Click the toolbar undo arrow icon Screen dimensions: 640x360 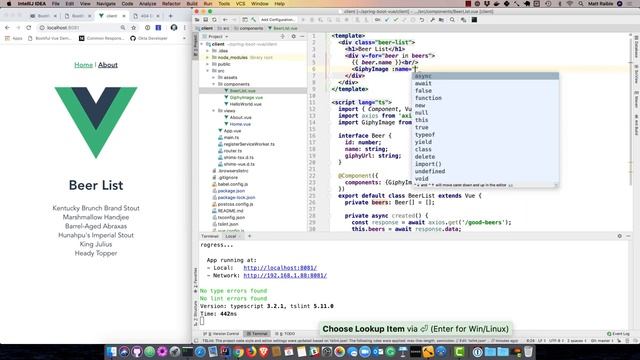coord(422,20)
